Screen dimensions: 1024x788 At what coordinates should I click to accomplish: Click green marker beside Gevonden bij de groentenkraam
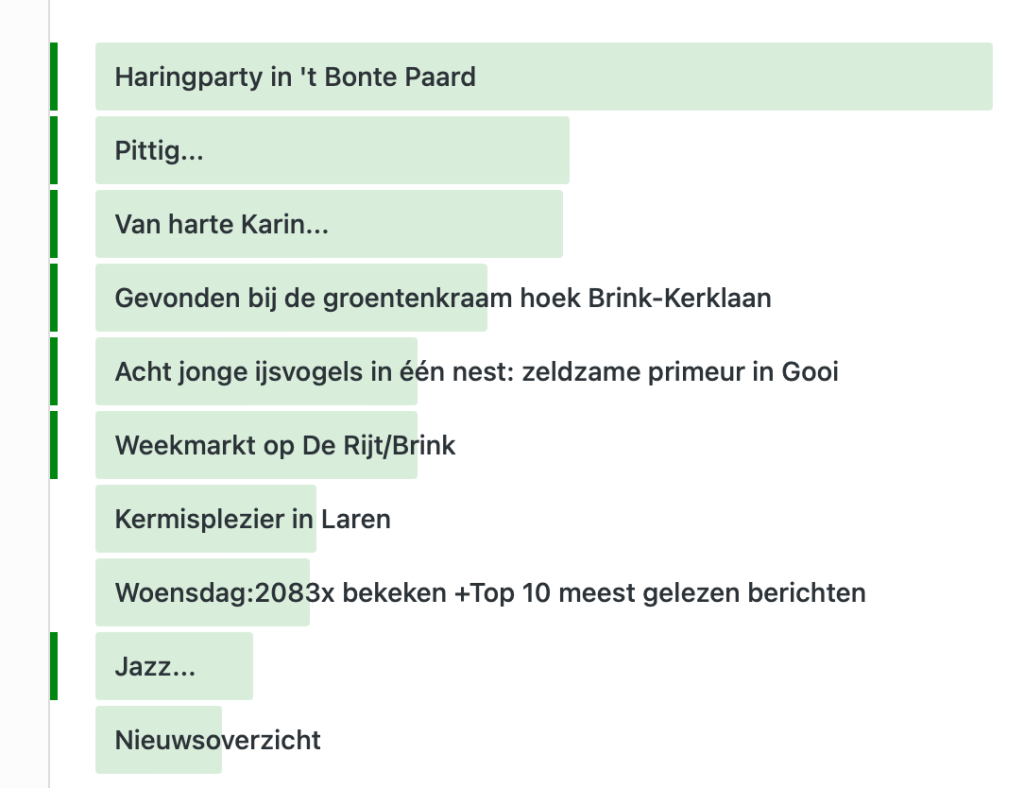(54, 298)
